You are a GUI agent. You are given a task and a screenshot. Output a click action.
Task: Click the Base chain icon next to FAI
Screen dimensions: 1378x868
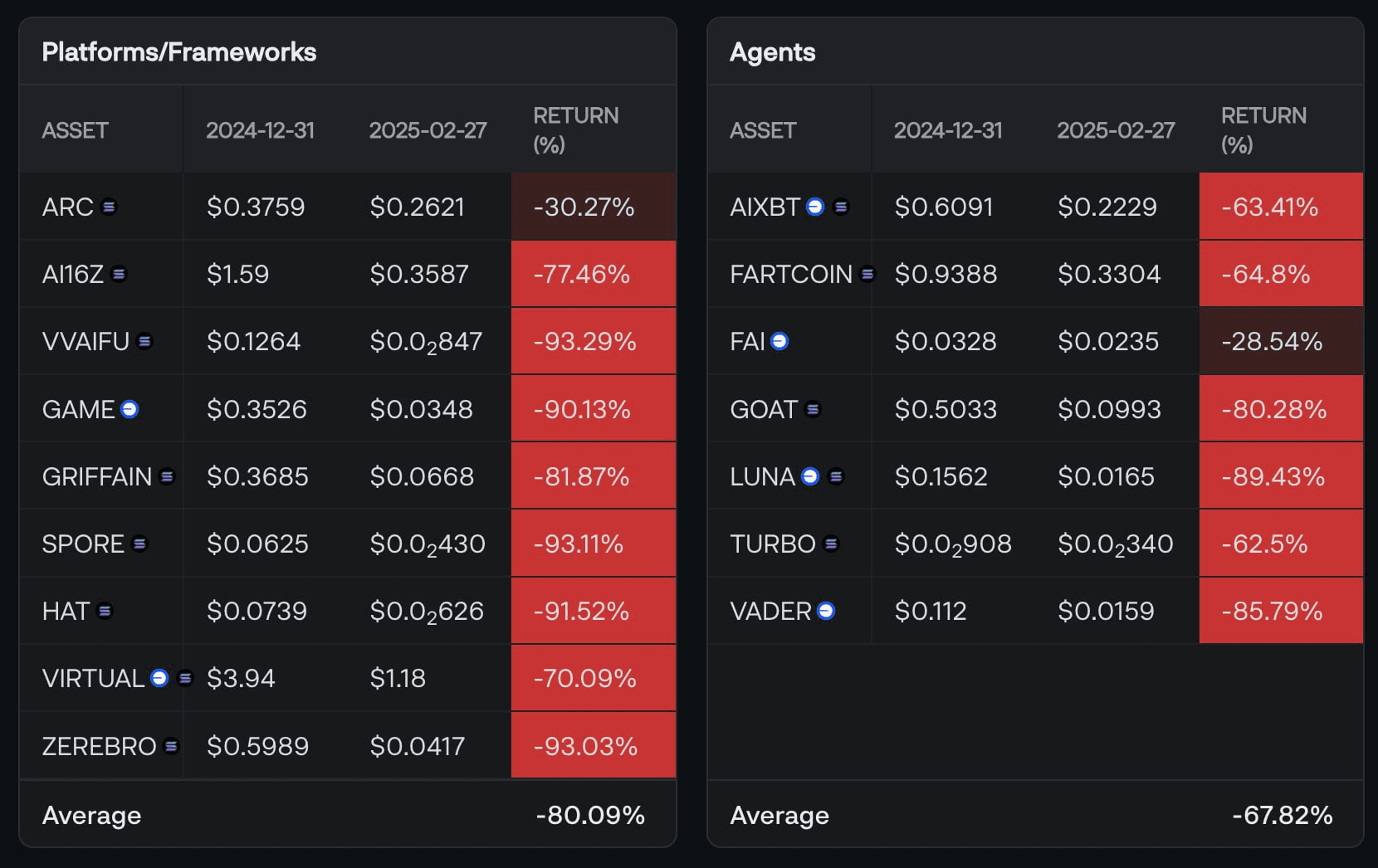[x=779, y=341]
